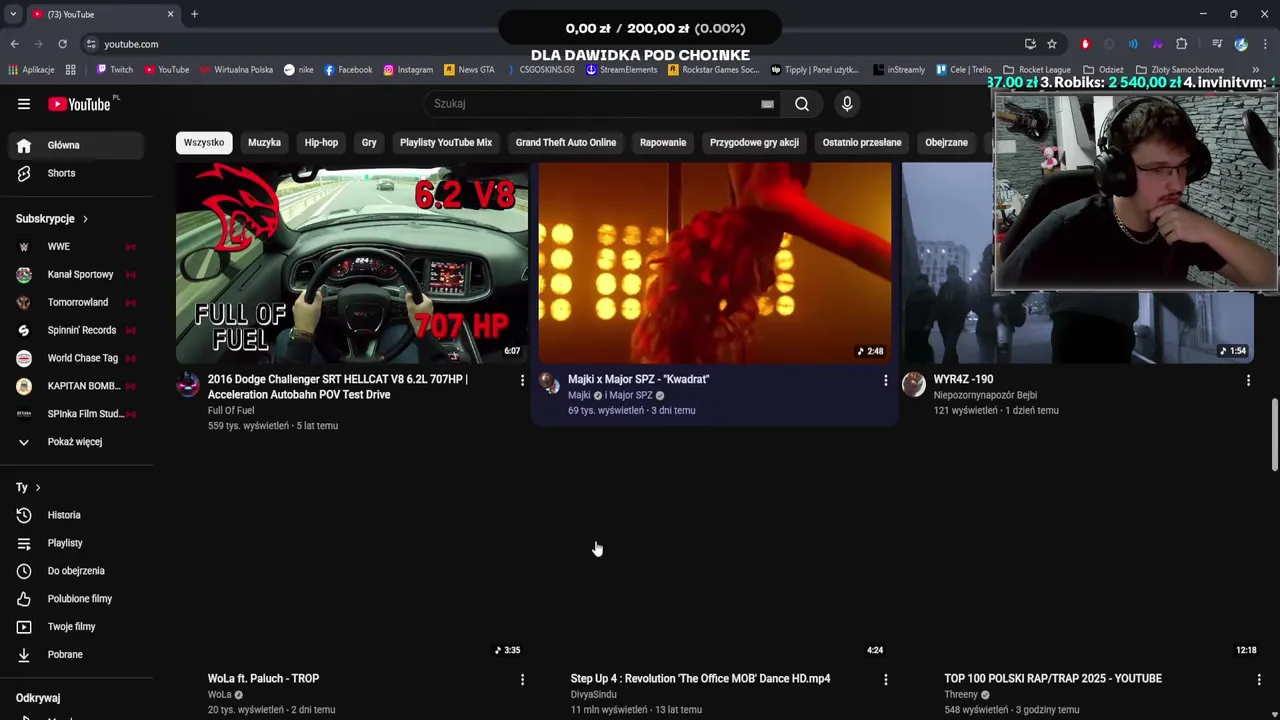The width and height of the screenshot is (1280, 720).
Task: Go back with browser back arrow
Action: click(14, 44)
